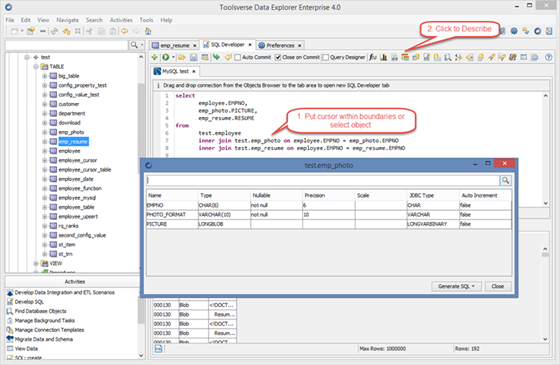Open the dropdown beside the browser search magnifier

[142, 45]
